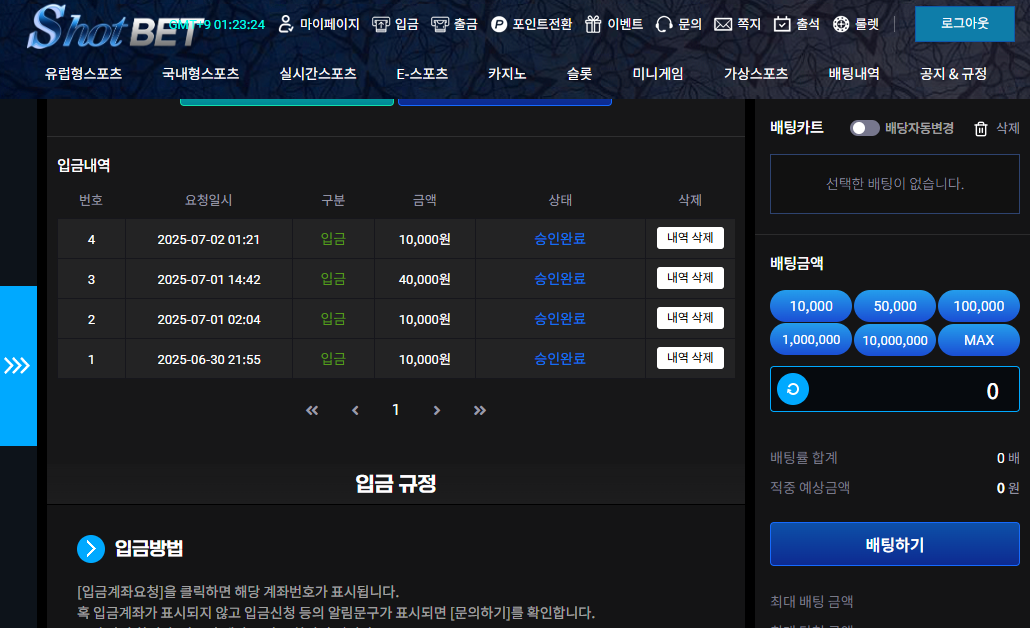Image resolution: width=1030 pixels, height=628 pixels.
Task: Click the 출금 withdrawal icon in header
Action: click(x=440, y=24)
